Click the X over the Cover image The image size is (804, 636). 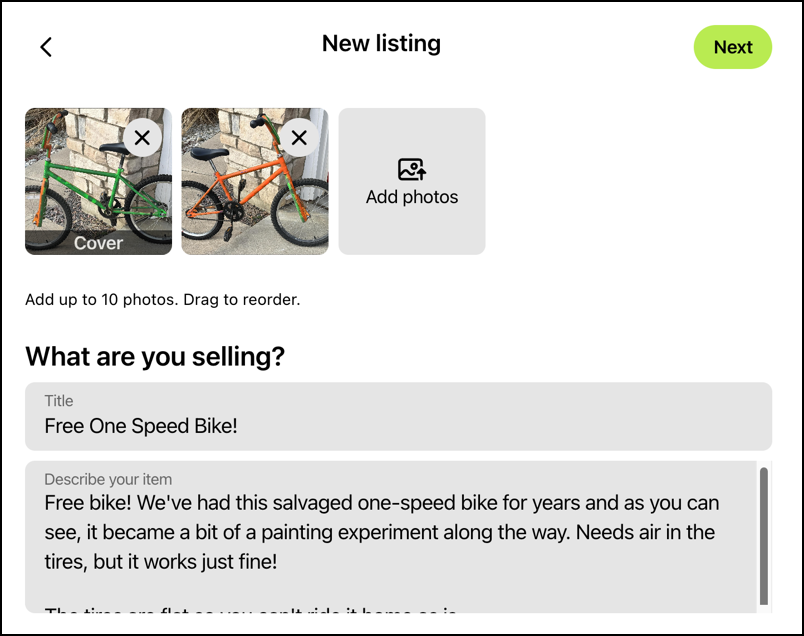[x=142, y=137]
